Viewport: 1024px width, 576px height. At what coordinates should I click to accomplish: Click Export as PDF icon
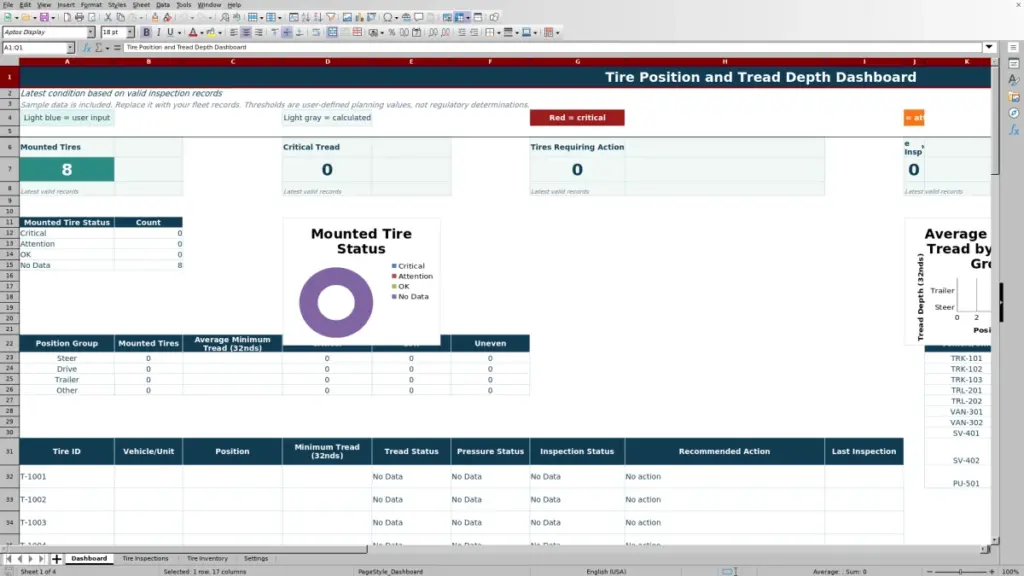(x=67, y=17)
